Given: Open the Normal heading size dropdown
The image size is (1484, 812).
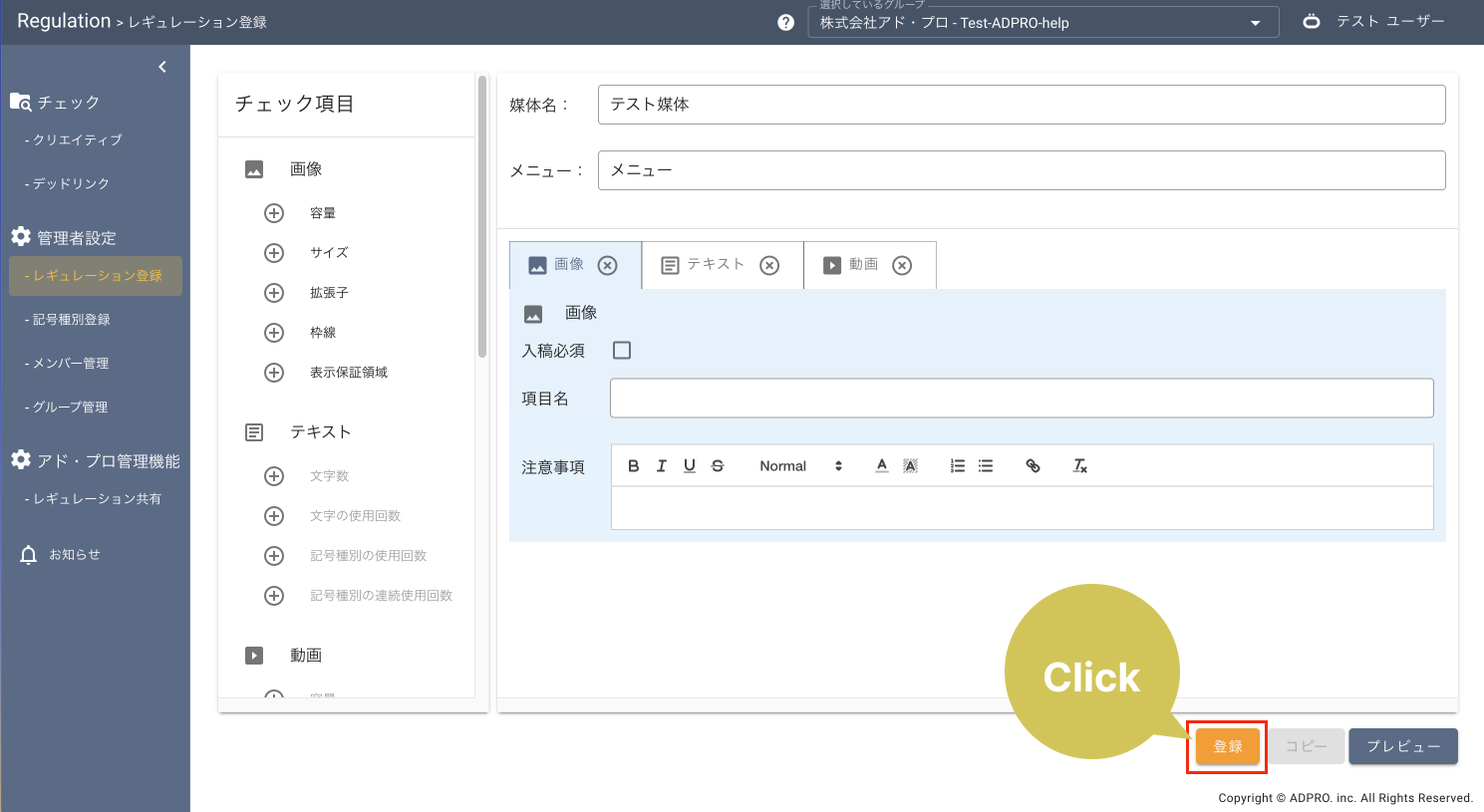Looking at the screenshot, I should click(x=800, y=466).
